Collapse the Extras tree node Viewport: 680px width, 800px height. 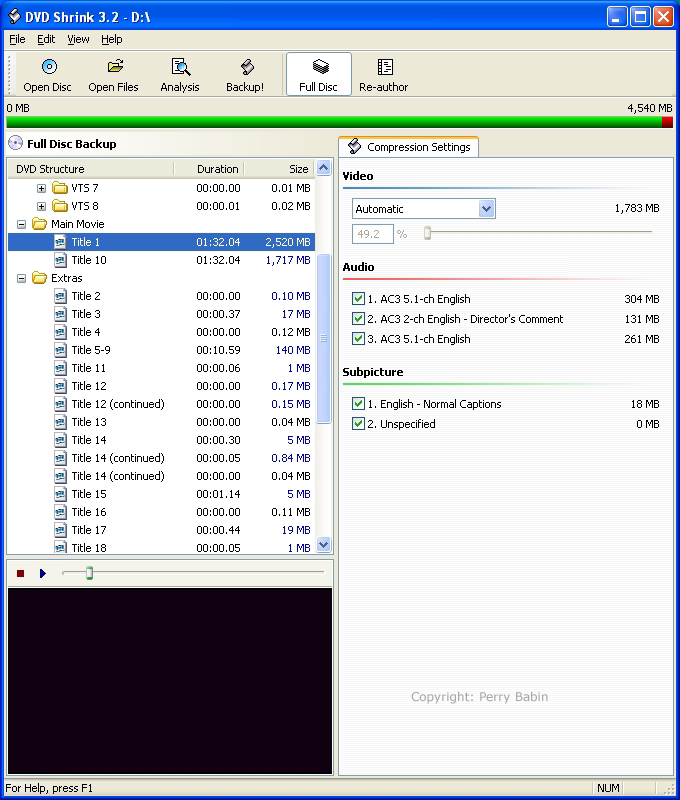click(x=21, y=279)
